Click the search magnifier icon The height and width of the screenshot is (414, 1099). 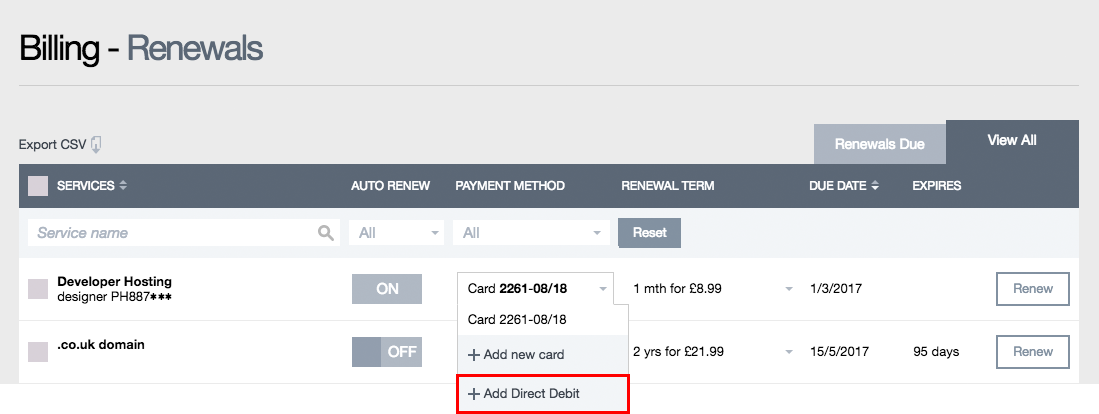coord(325,233)
